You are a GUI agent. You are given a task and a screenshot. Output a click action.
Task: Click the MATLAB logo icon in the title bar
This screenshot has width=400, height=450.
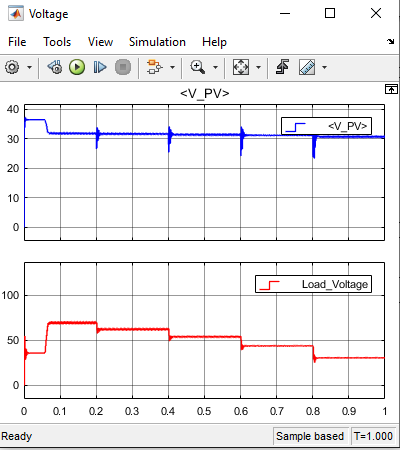16,14
